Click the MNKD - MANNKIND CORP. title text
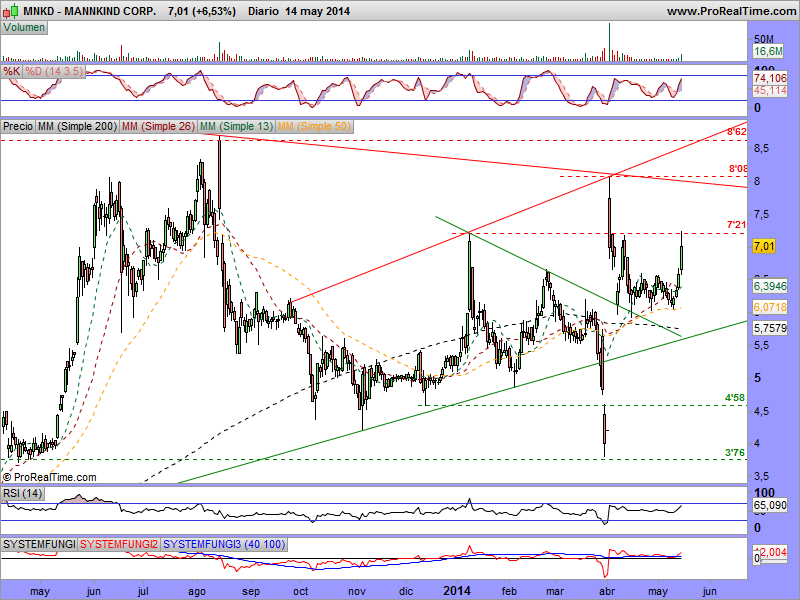The image size is (800, 600). click(x=90, y=11)
